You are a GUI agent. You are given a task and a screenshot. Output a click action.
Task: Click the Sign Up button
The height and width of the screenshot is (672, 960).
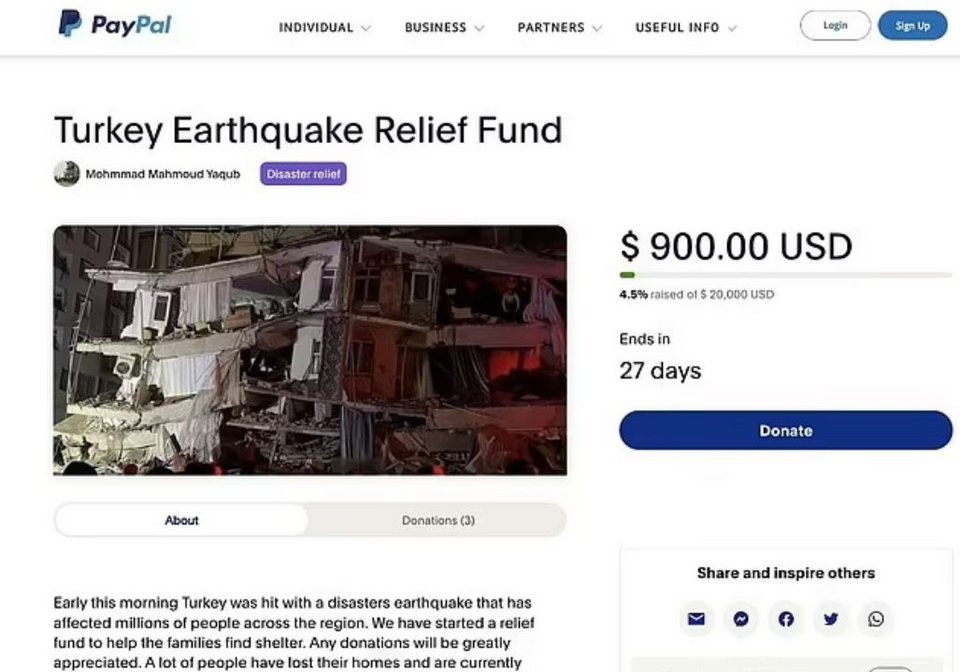911,25
